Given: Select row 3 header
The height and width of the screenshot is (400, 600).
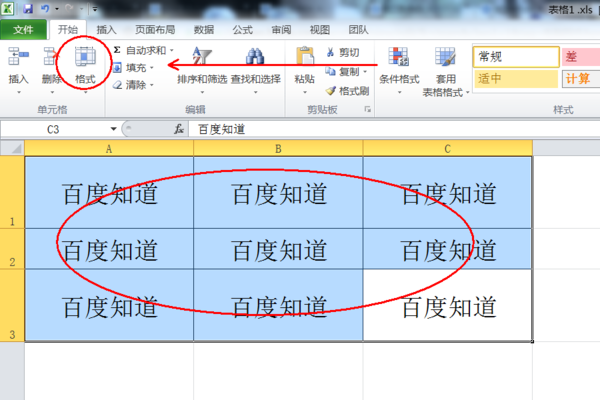Looking at the screenshot, I should (12, 305).
